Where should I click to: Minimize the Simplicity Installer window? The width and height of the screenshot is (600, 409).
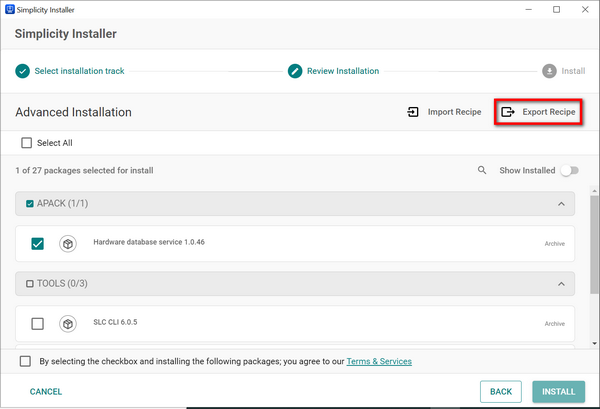tap(529, 10)
